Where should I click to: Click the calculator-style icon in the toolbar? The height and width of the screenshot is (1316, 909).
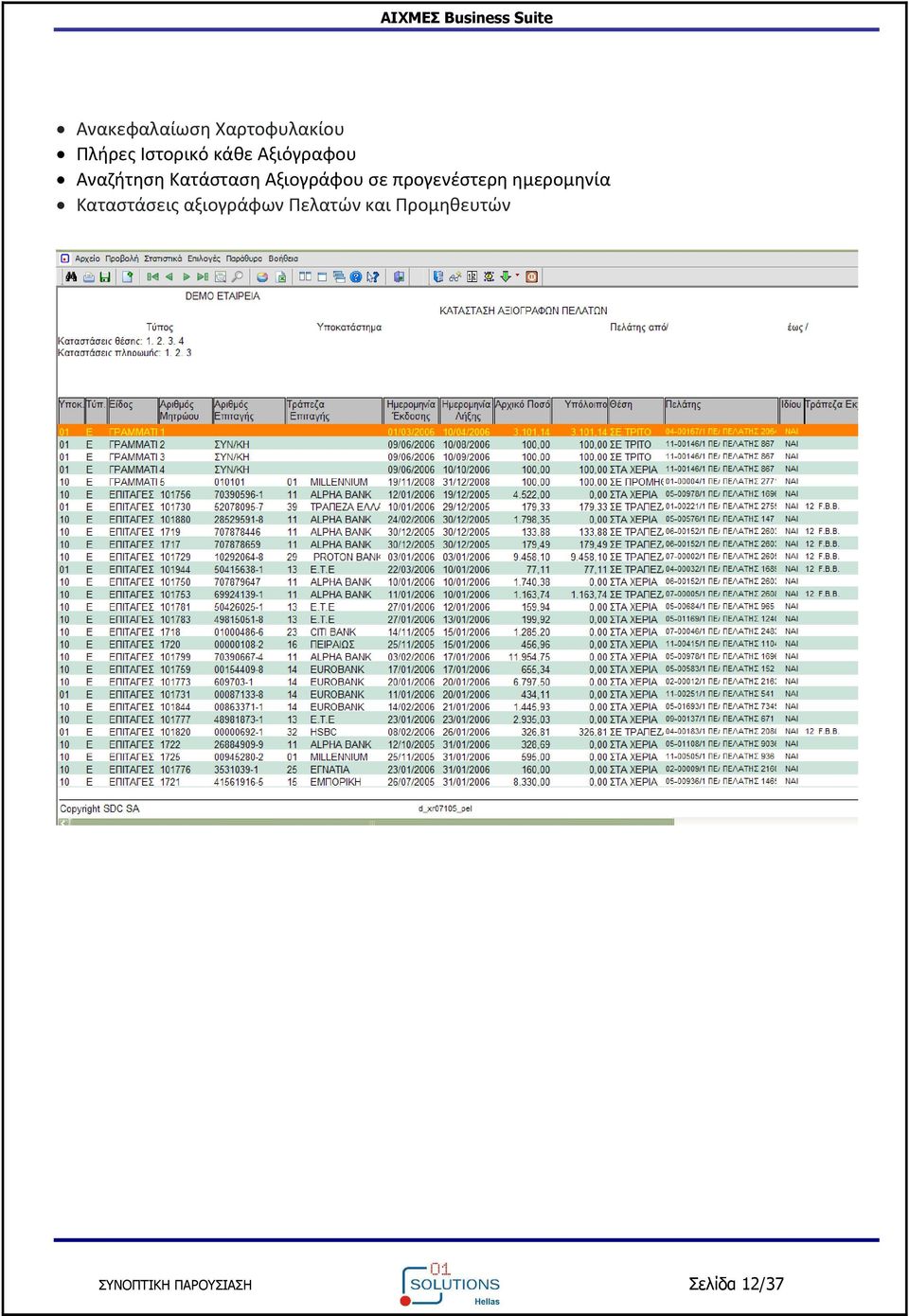[x=472, y=277]
